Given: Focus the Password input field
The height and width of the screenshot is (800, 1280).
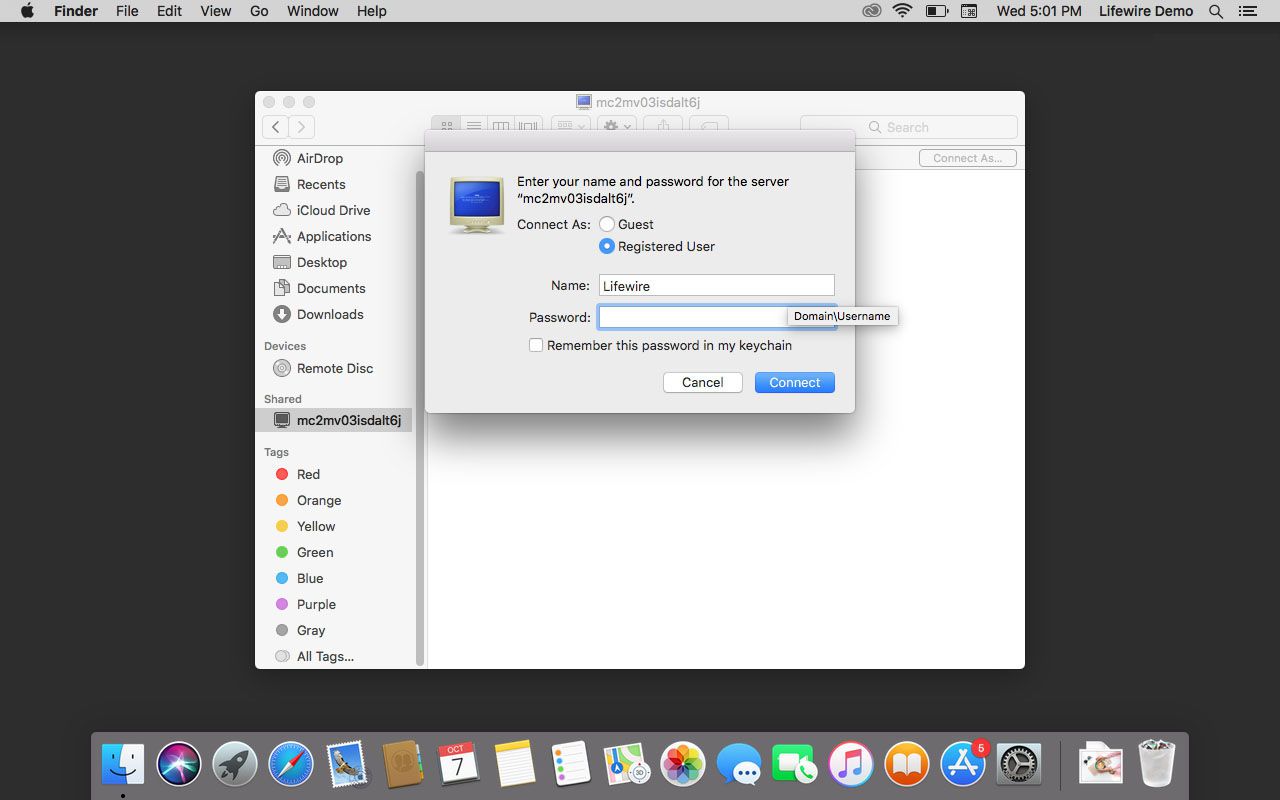Looking at the screenshot, I should 716,317.
